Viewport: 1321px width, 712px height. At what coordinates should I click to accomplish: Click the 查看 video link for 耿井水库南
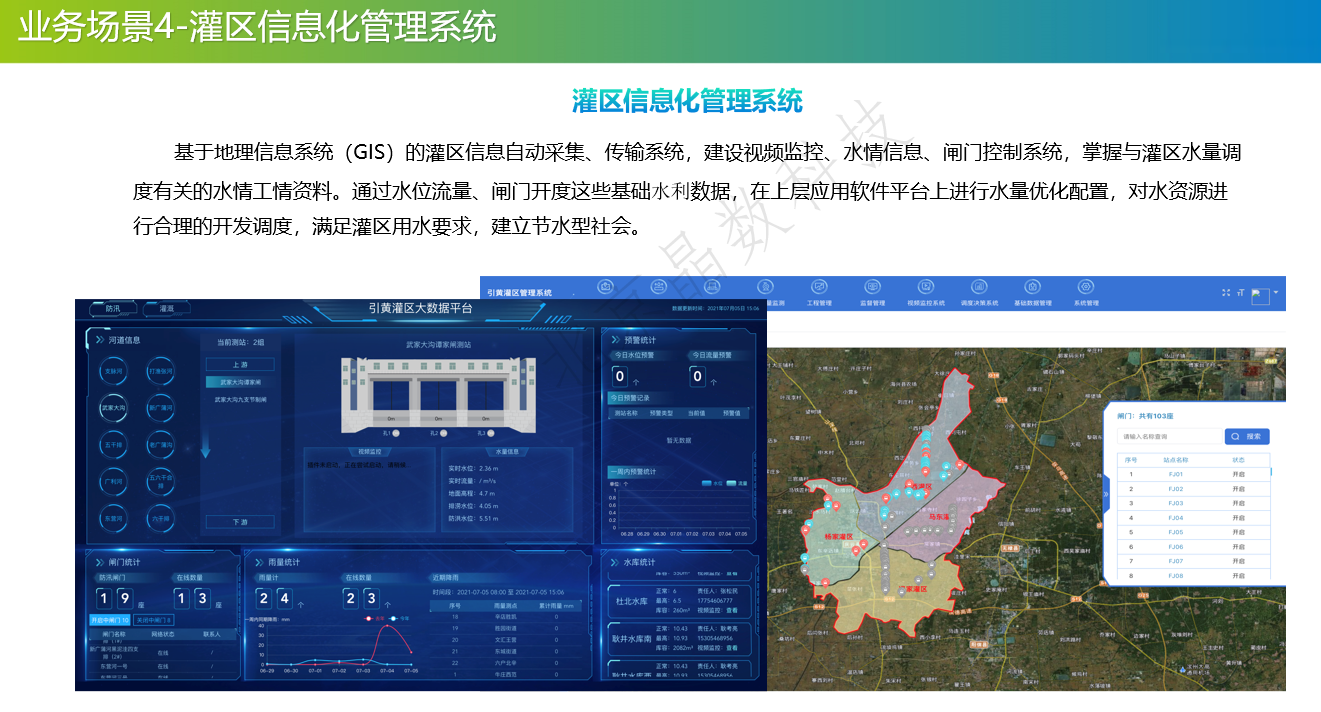734,648
